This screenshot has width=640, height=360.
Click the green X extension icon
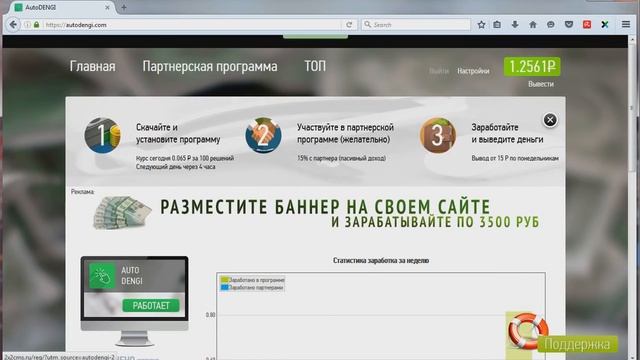[605, 24]
